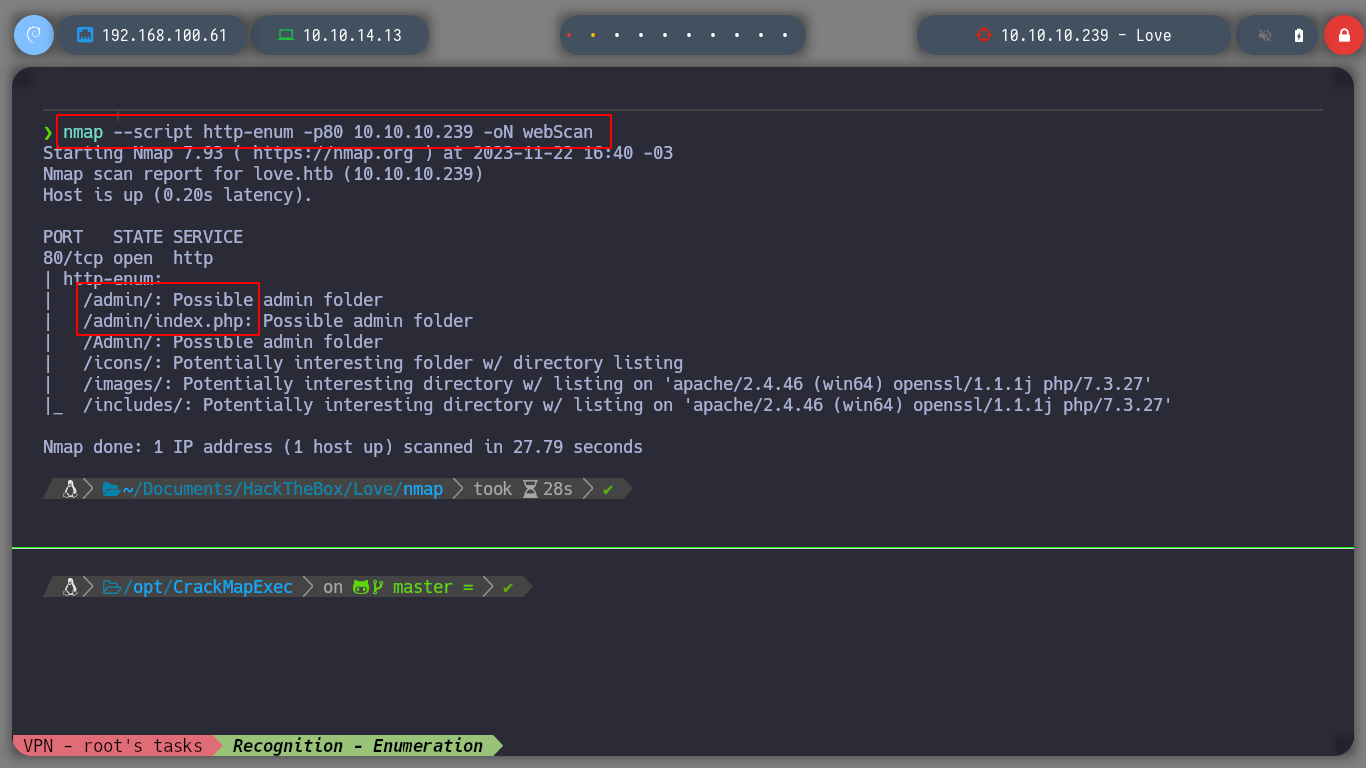
Task: Click the Tux icon in the nmap prompt
Action: point(70,489)
